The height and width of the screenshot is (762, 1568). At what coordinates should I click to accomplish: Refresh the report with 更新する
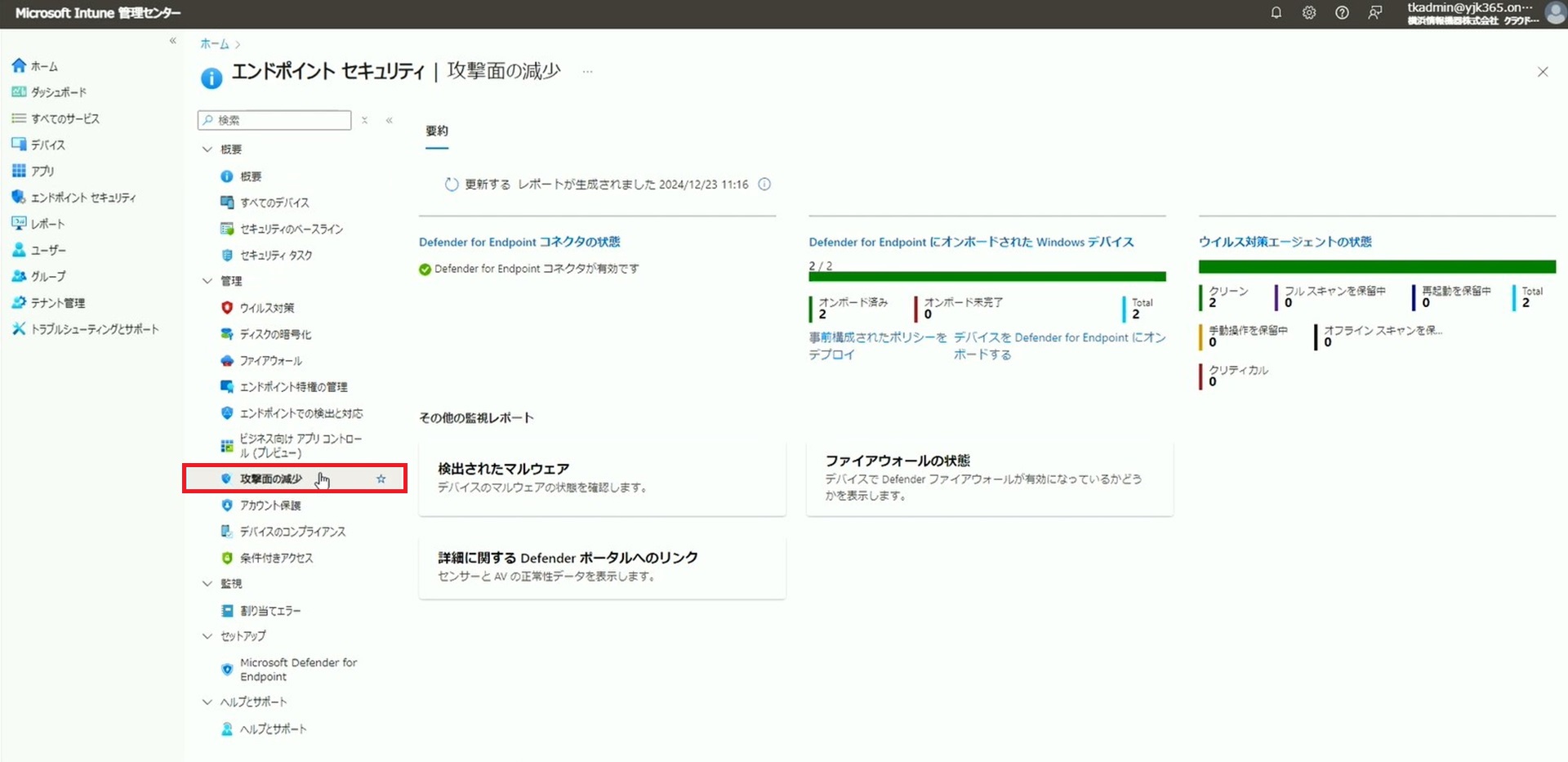point(478,185)
